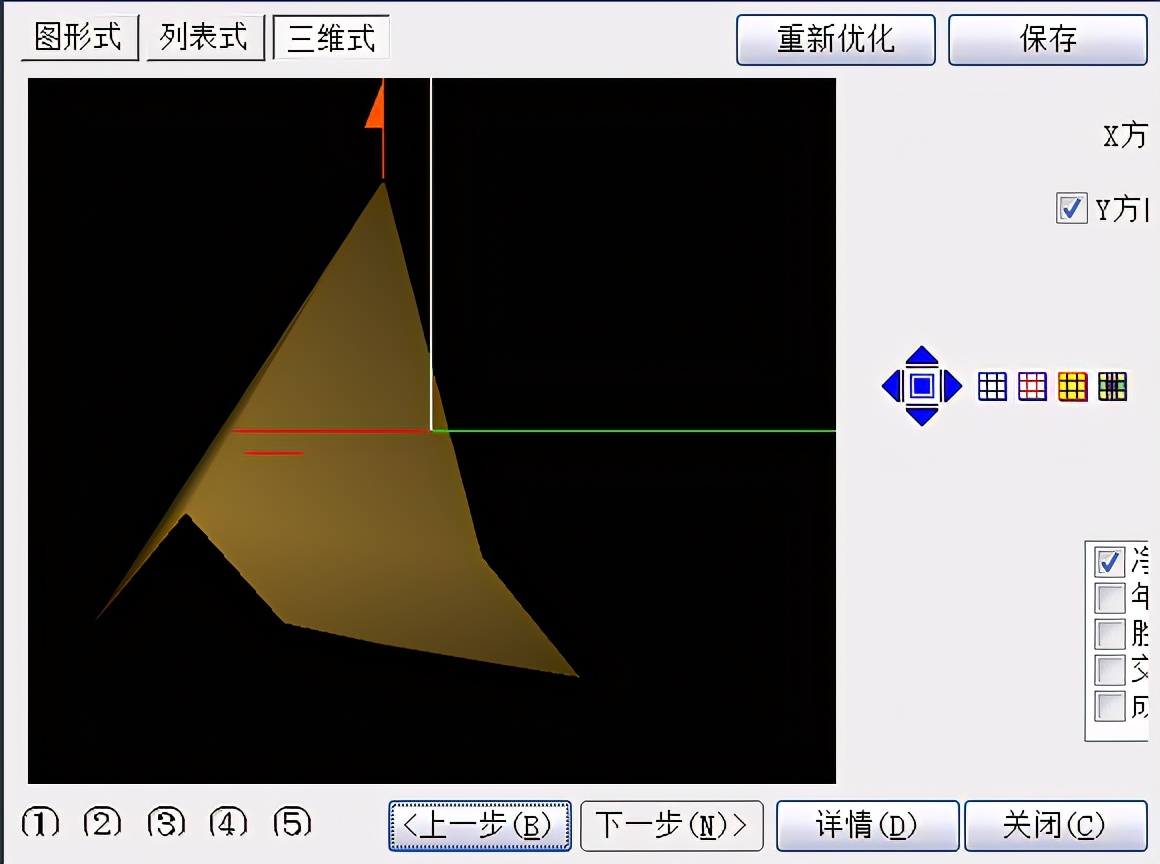Go to next step with 下一步(N)
Image resolution: width=1160 pixels, height=864 pixels.
[671, 825]
